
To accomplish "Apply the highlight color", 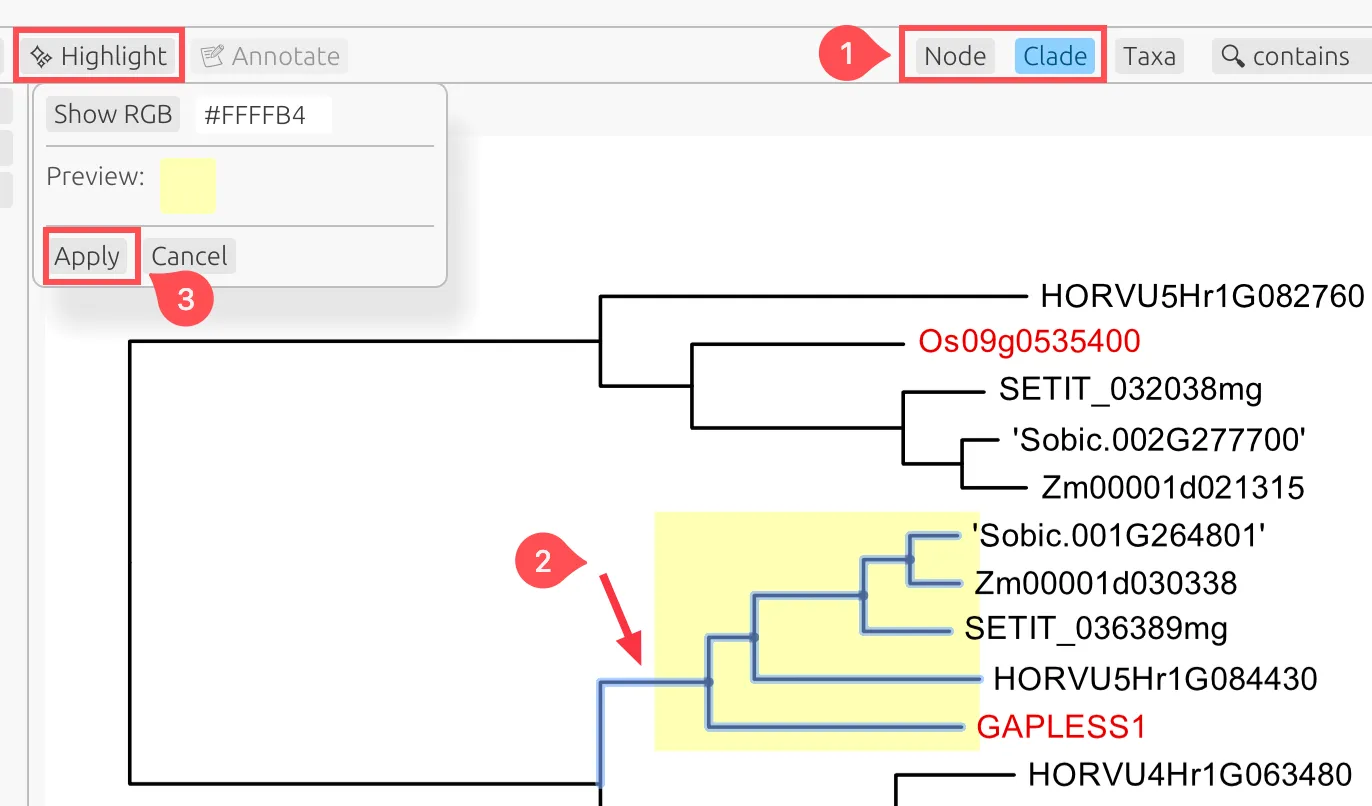I will pyautogui.click(x=87, y=256).
